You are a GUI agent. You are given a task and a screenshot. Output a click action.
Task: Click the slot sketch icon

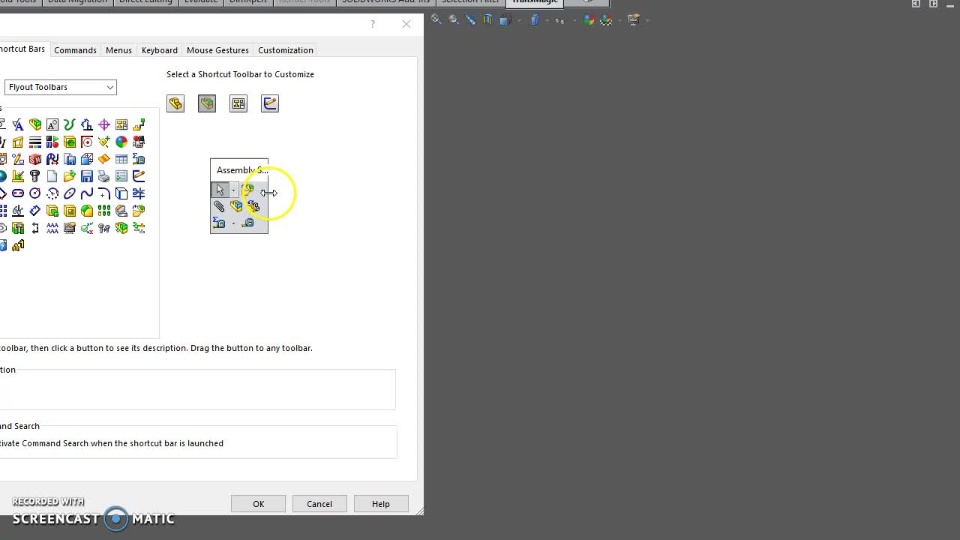coord(18,193)
